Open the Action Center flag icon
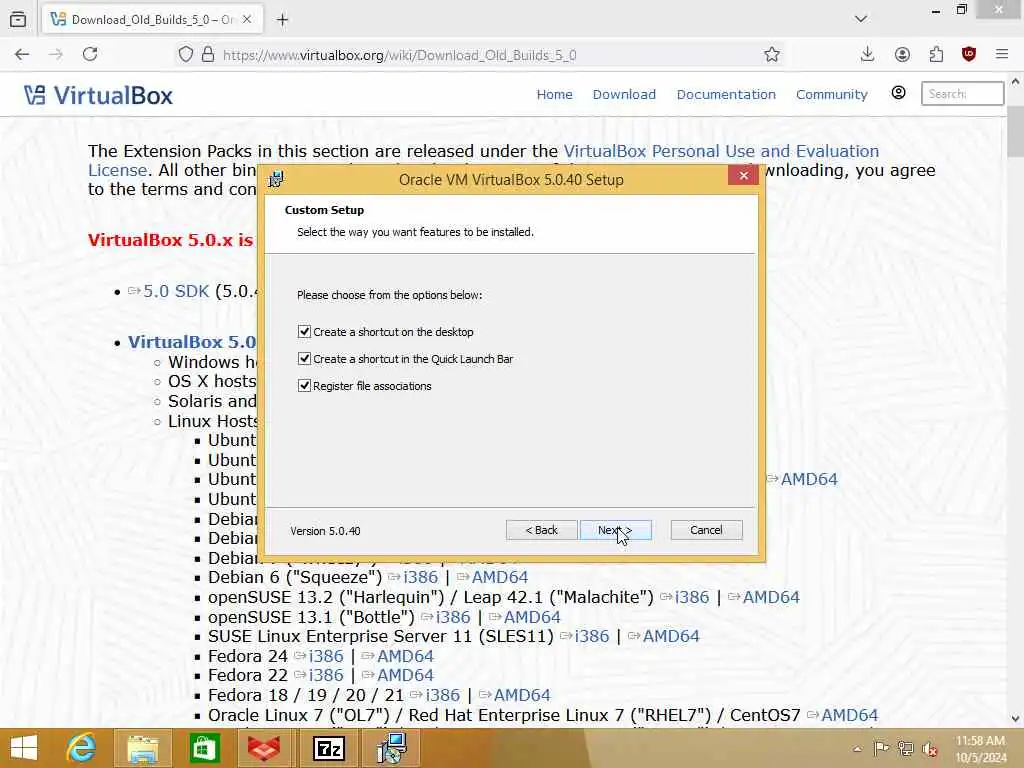 click(881, 749)
